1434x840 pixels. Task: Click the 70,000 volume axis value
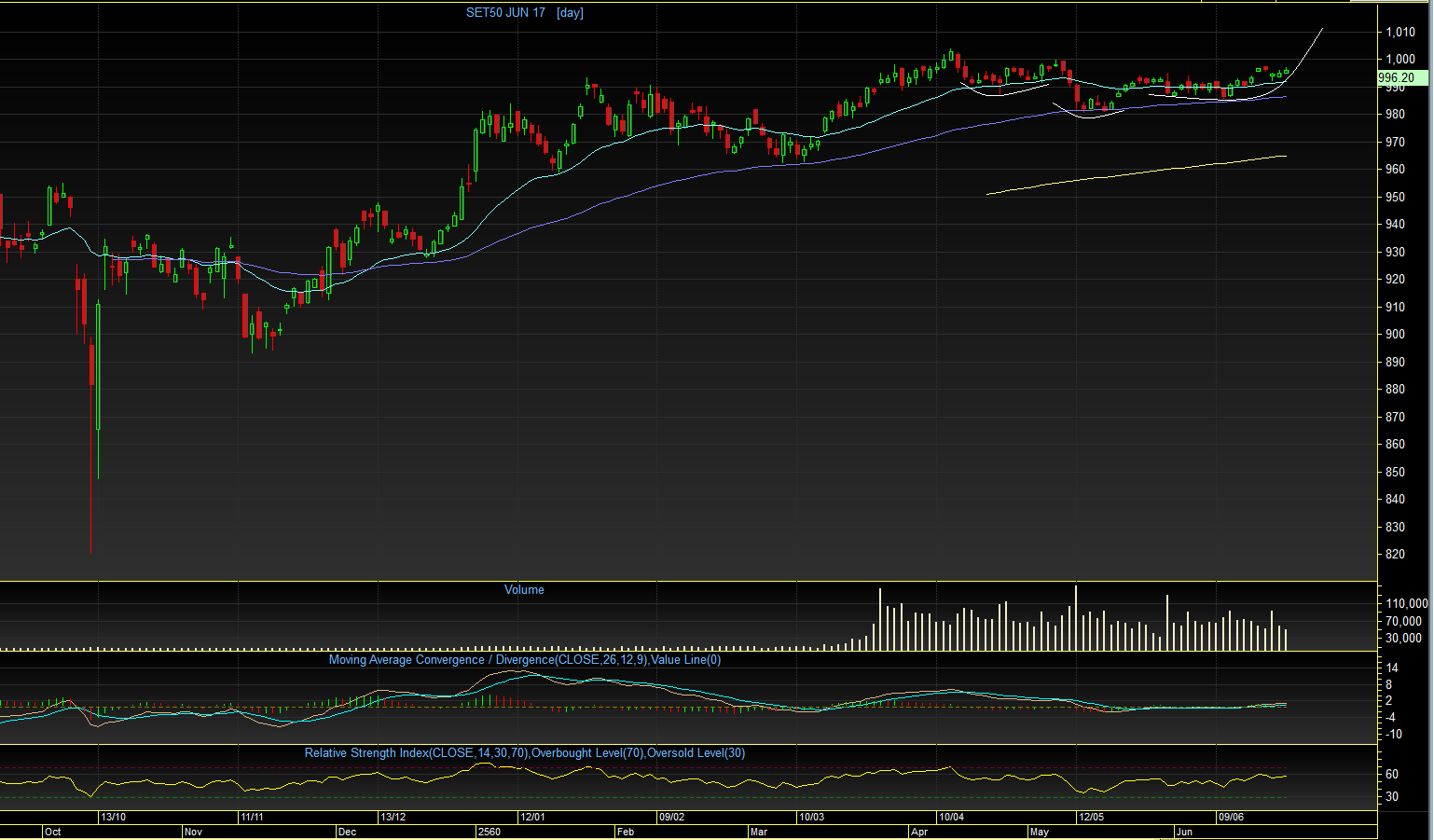1404,621
